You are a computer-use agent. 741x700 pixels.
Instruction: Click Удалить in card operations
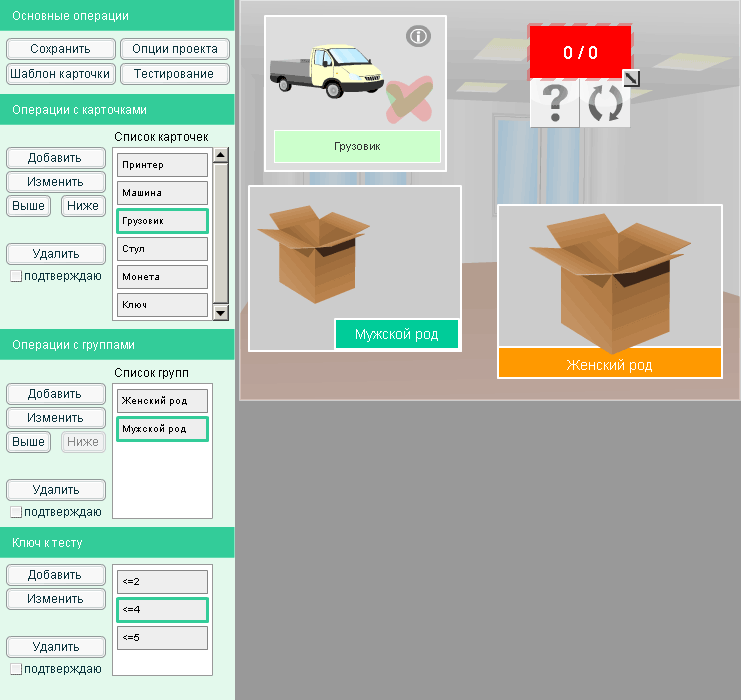tap(56, 254)
